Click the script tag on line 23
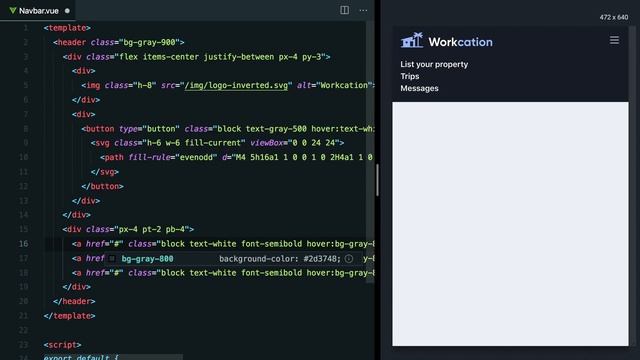640x360 pixels. point(62,344)
